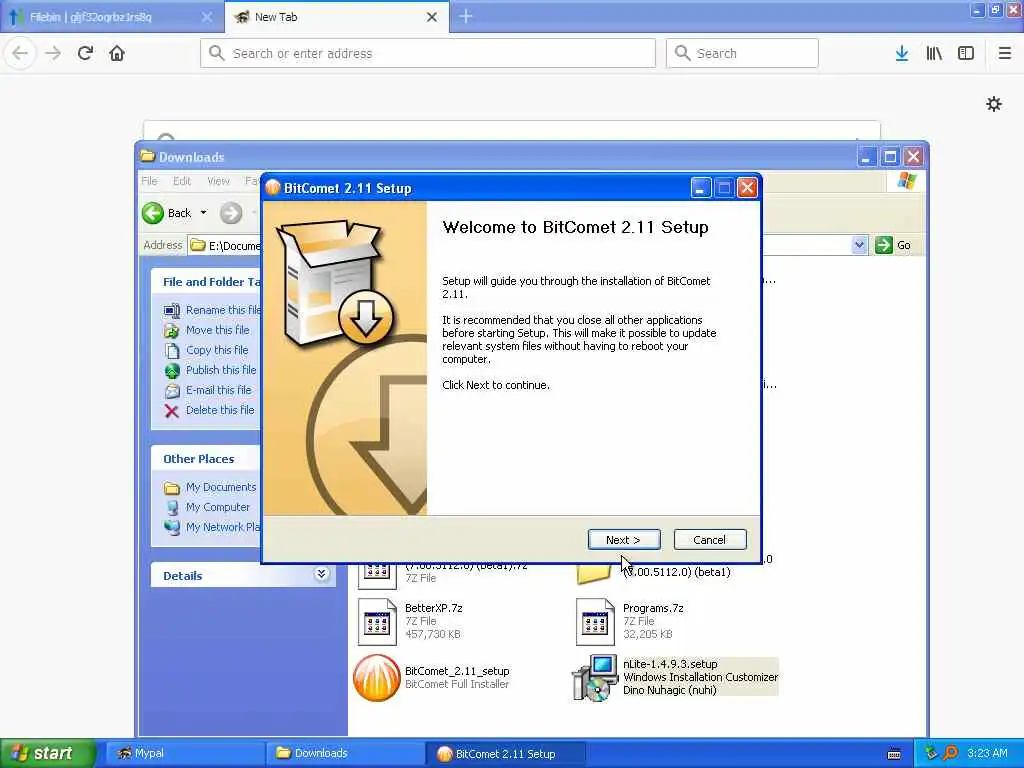The width and height of the screenshot is (1024, 768).
Task: Click the magnifier tray icon
Action: point(951,753)
